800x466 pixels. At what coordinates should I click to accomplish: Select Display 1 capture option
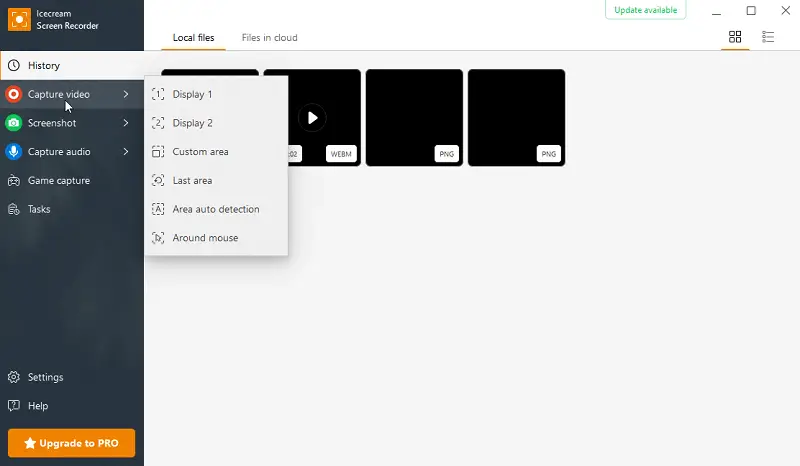pyautogui.click(x=192, y=95)
